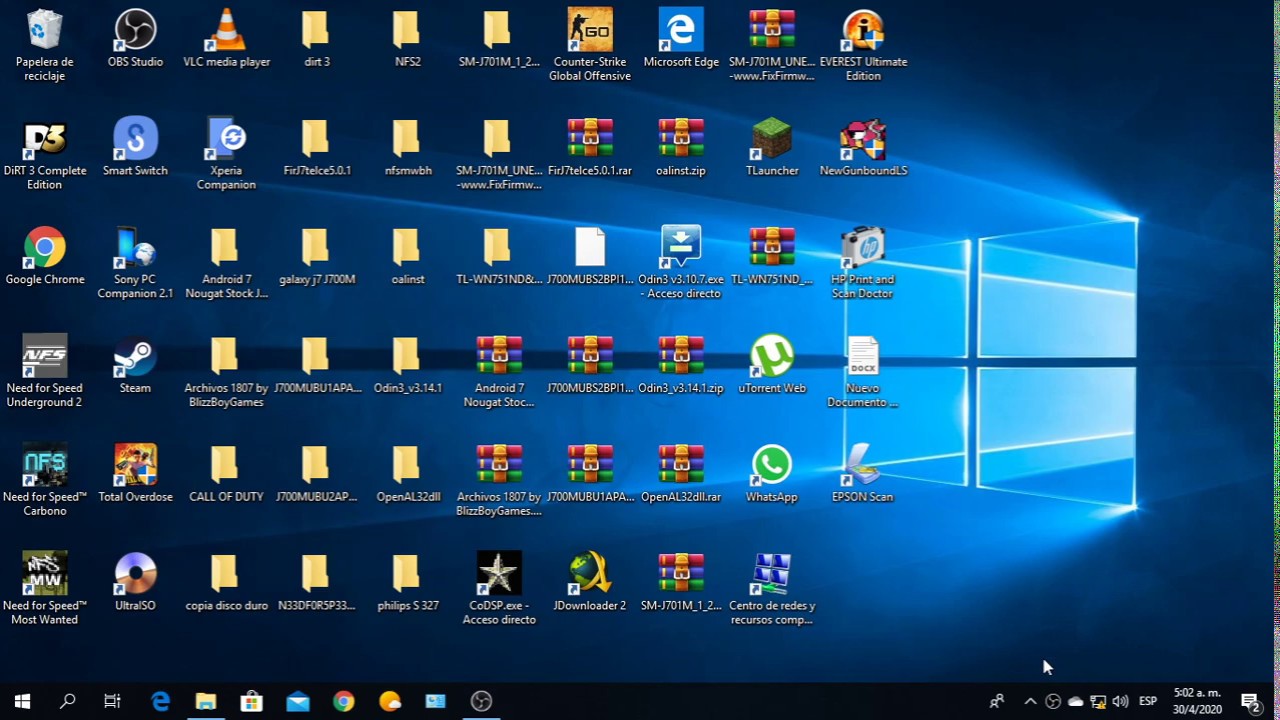
Task: Open network status in the tray
Action: point(1098,701)
